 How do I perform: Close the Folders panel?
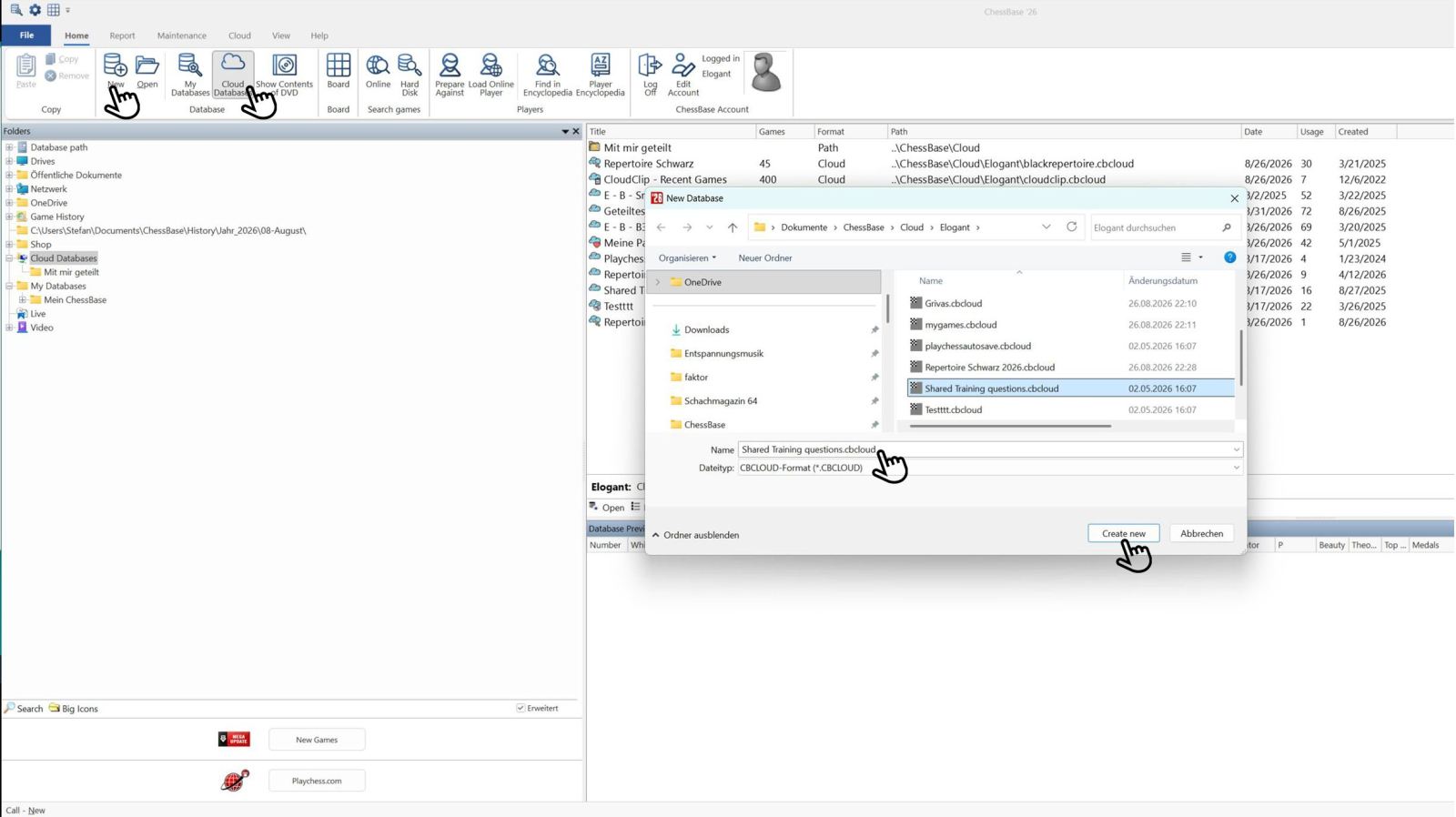point(576,131)
